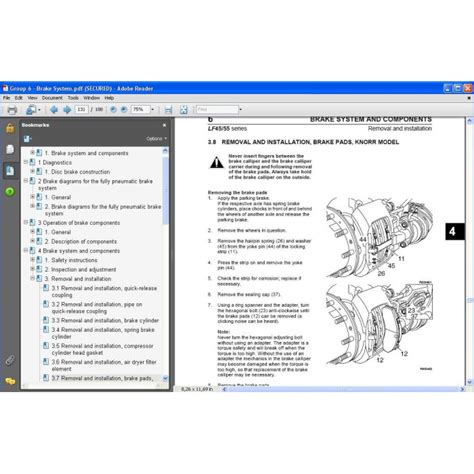Image resolution: width=474 pixels, height=474 pixels.
Task: Click the fit-page view icon
Action: coord(184,110)
